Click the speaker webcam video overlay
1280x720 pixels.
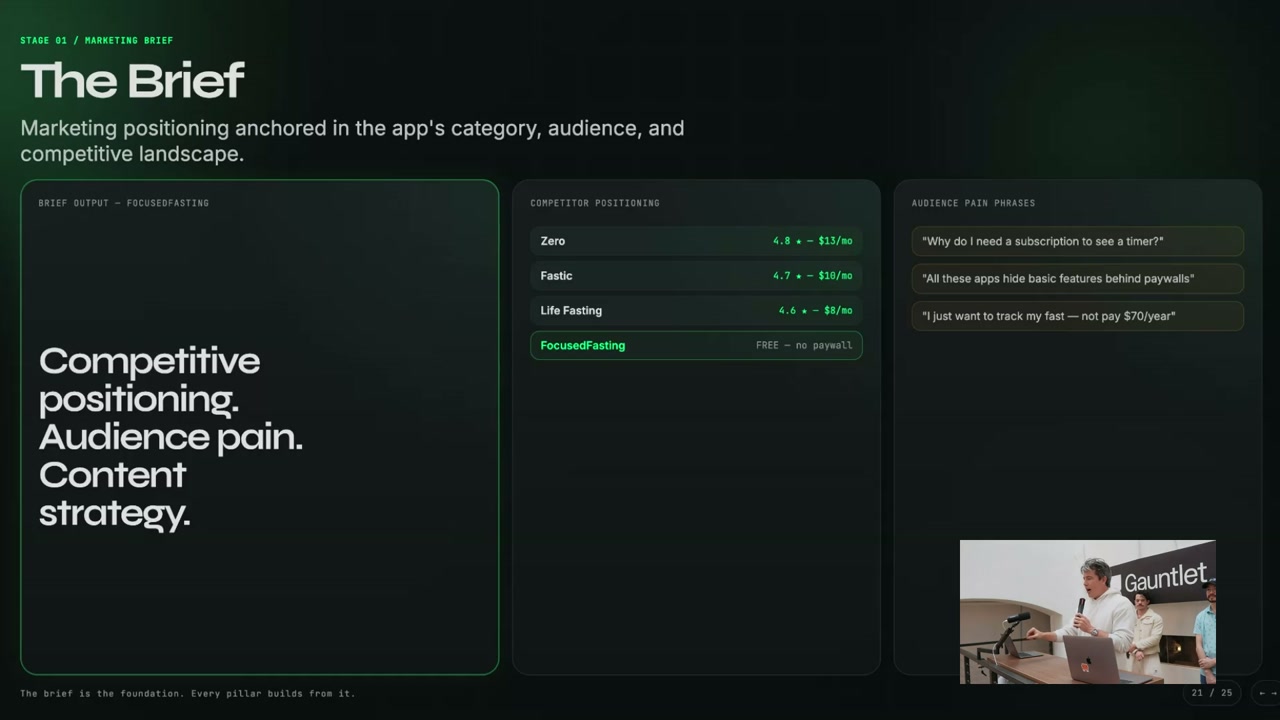tap(1087, 611)
